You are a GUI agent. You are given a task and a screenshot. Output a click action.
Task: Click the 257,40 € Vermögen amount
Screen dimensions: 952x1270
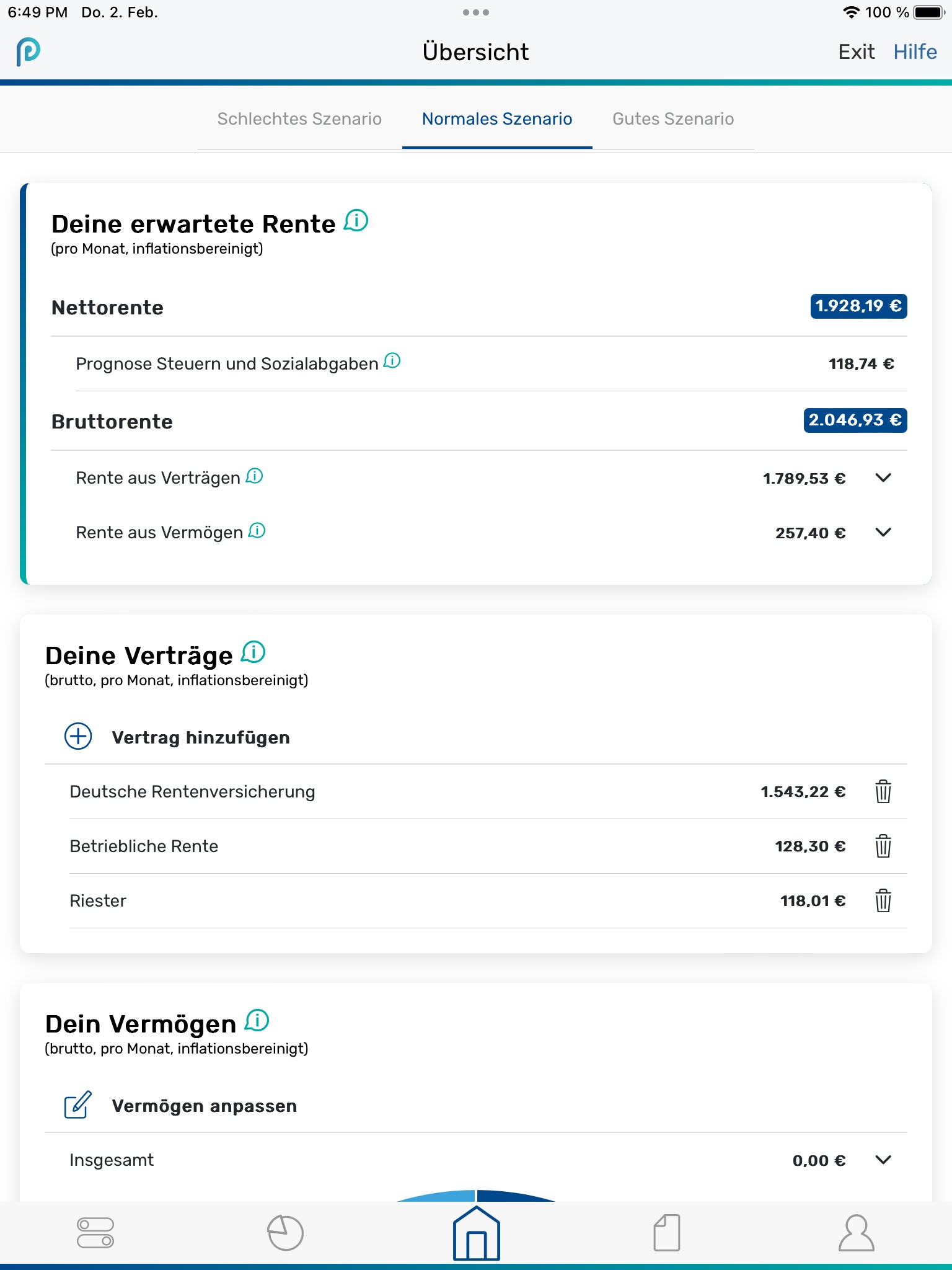(811, 533)
